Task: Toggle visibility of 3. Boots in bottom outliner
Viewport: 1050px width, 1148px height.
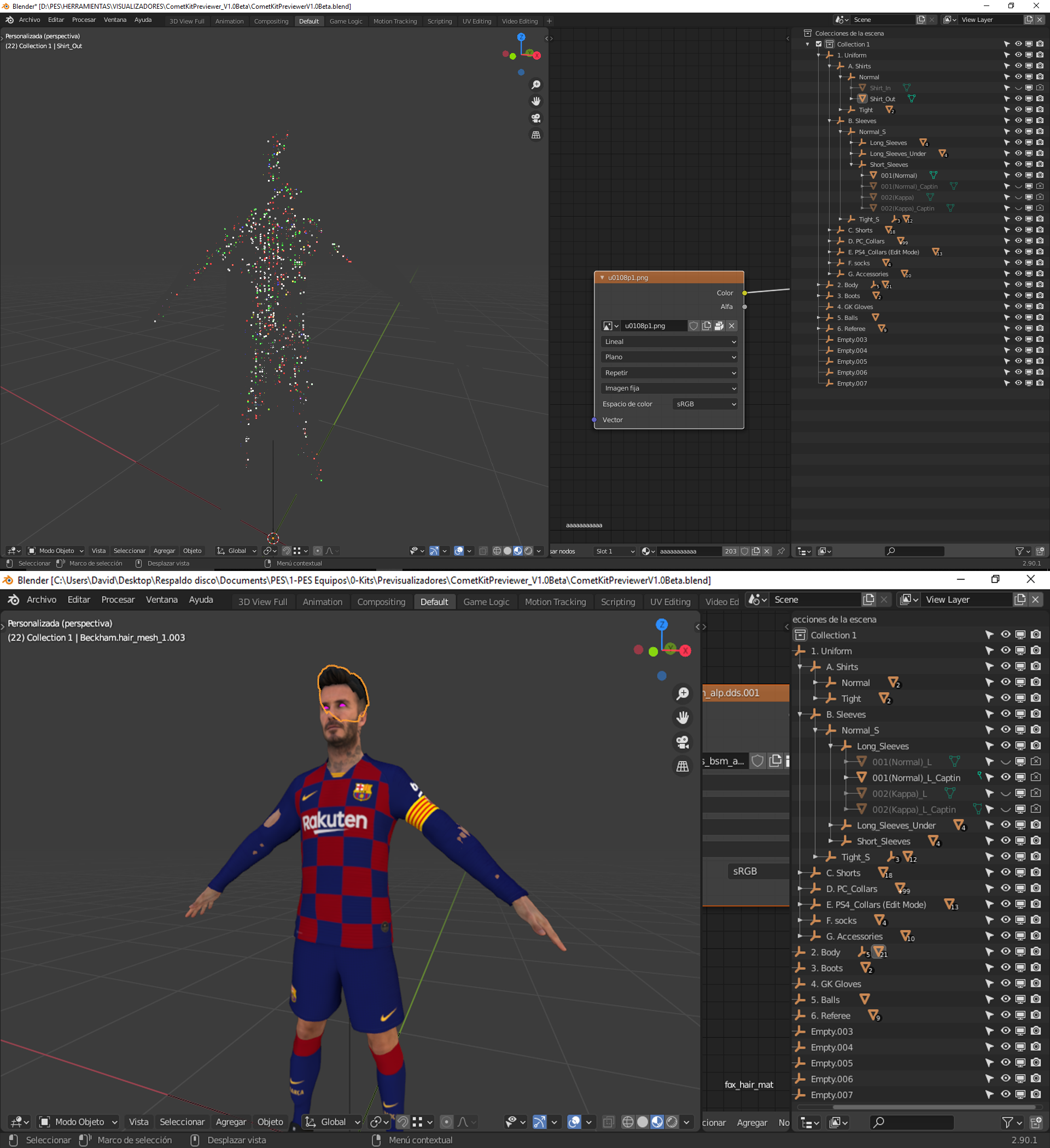Action: pyautogui.click(x=1006, y=968)
